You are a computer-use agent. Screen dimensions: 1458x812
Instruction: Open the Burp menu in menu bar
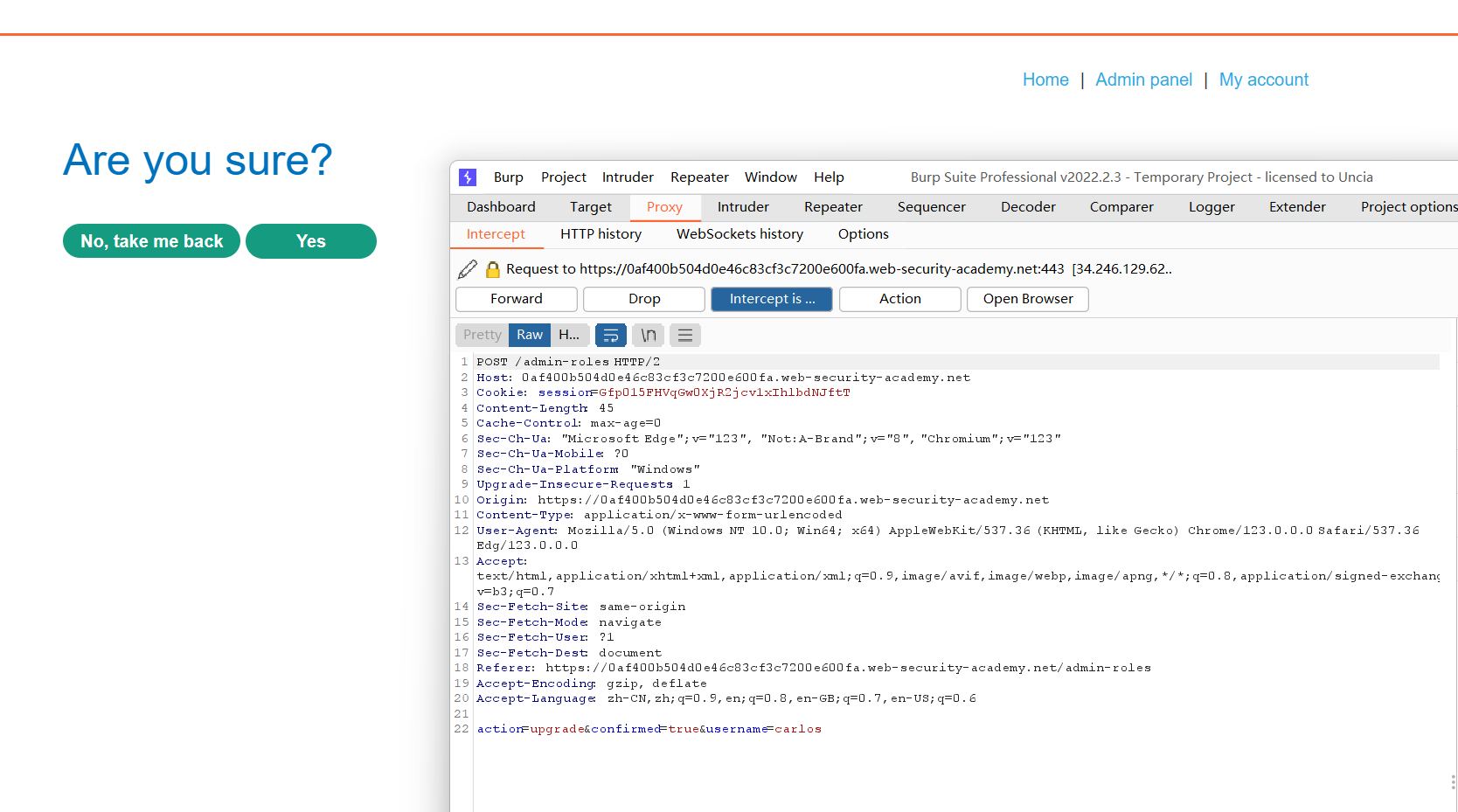point(508,177)
